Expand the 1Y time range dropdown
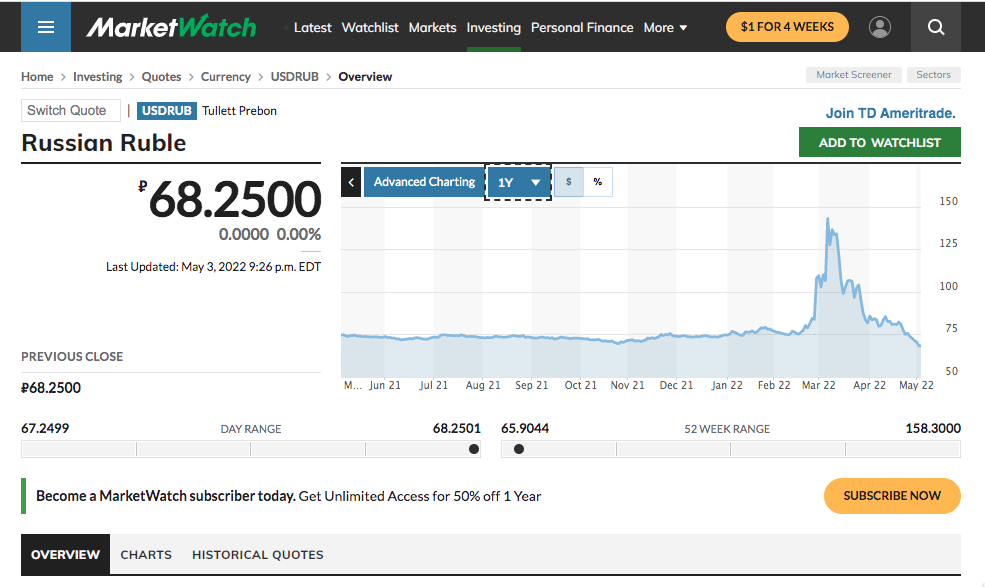The image size is (985, 587). 518,182
